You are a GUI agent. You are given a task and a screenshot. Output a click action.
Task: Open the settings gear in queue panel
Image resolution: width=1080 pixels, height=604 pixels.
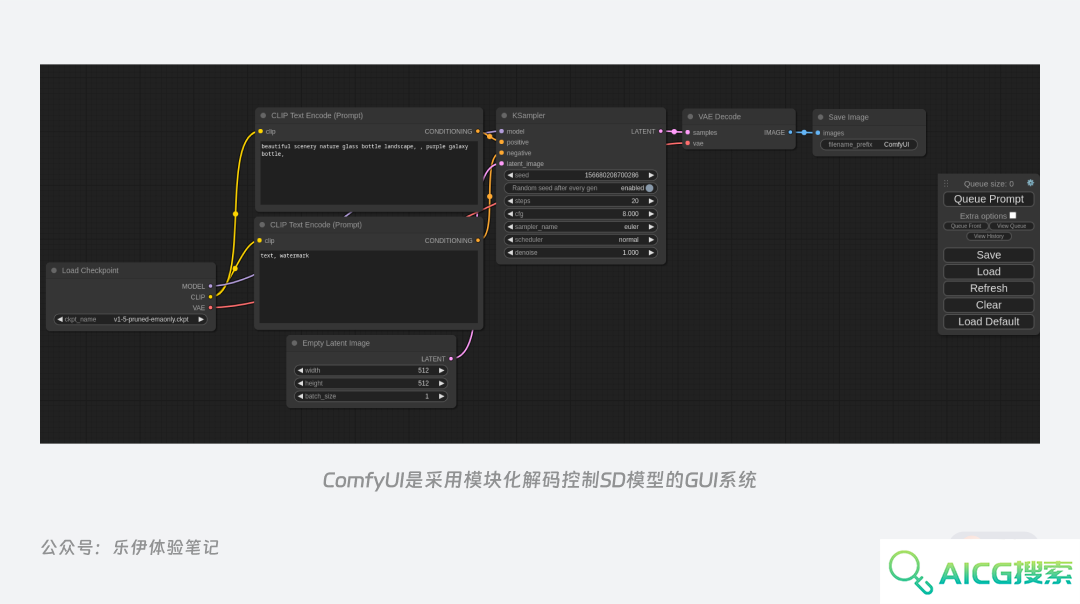coord(1030,183)
